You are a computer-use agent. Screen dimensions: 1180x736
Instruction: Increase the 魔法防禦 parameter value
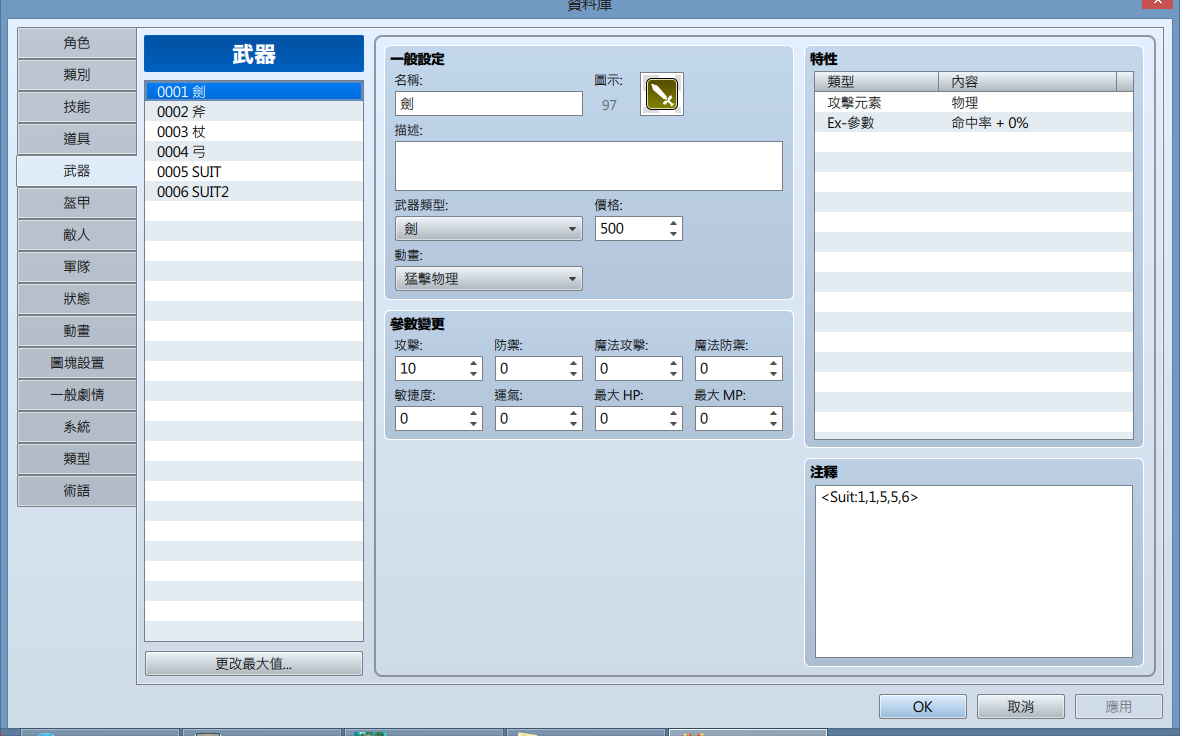tap(774, 363)
